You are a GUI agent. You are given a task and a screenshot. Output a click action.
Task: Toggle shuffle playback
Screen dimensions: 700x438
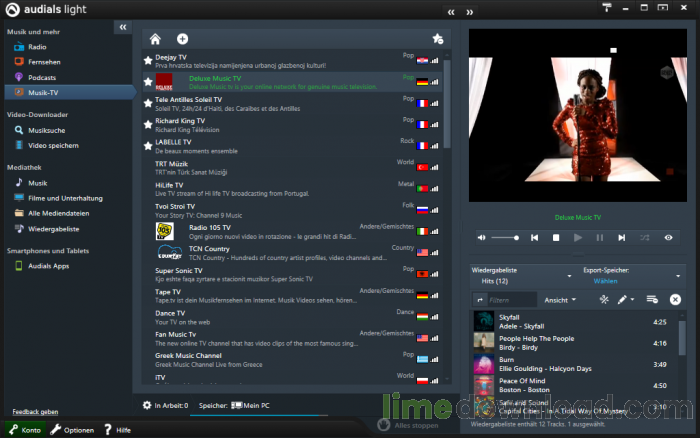tap(644, 238)
